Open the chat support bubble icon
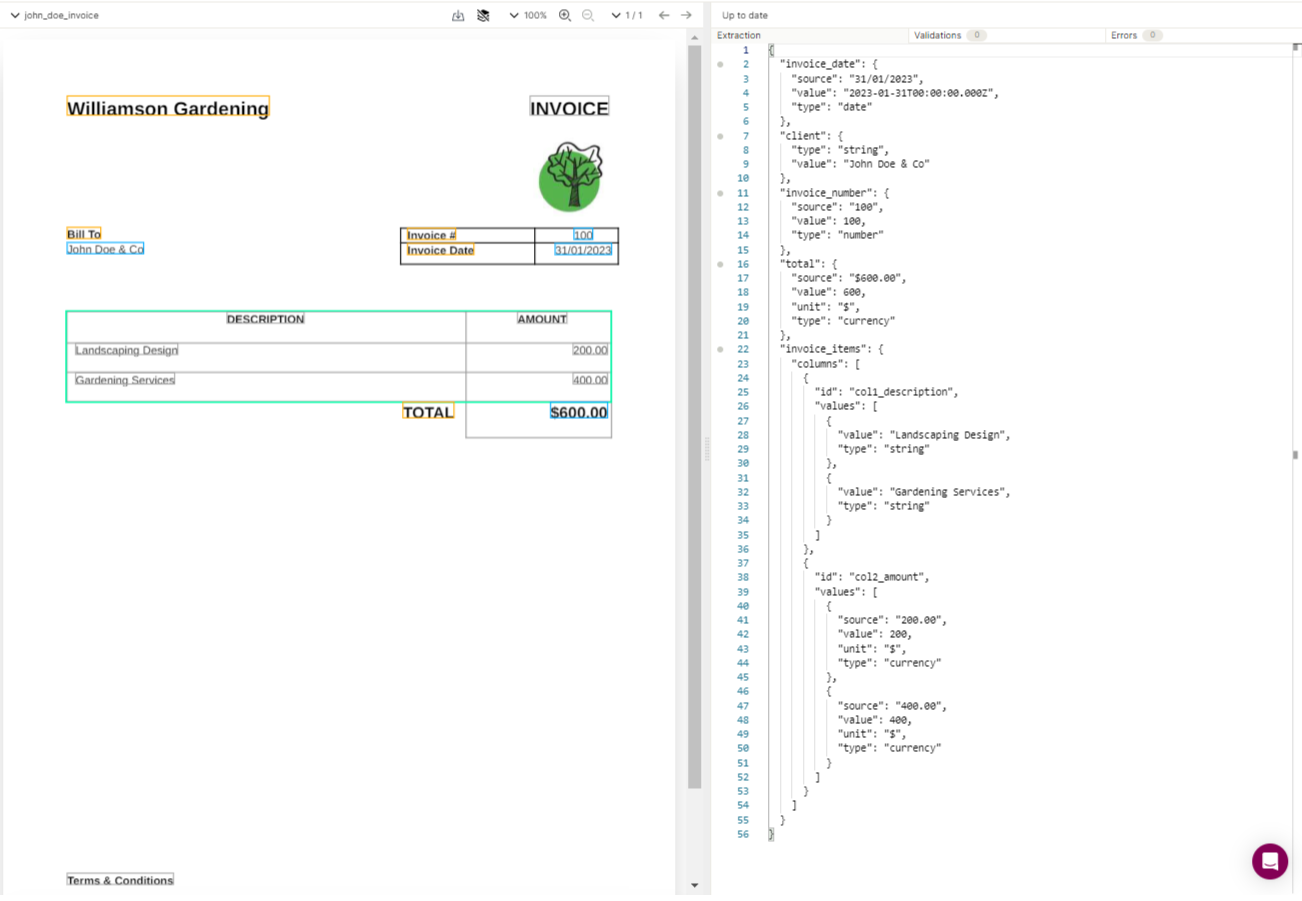Image resolution: width=1302 pixels, height=901 pixels. 1270,861
